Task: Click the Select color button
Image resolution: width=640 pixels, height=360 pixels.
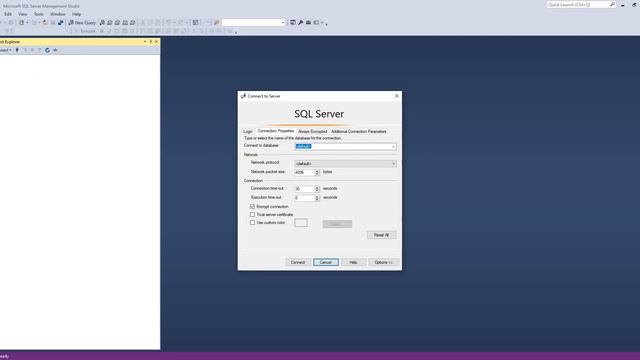Action: pyautogui.click(x=337, y=224)
